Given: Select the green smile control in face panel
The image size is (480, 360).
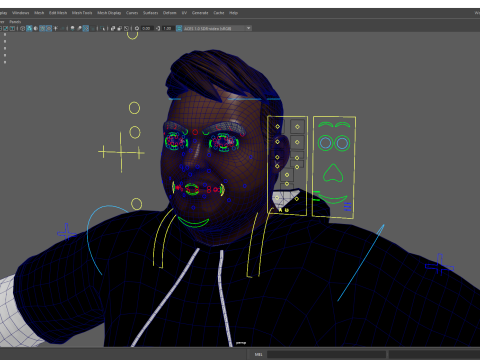Looking at the screenshot, I should (333, 199).
